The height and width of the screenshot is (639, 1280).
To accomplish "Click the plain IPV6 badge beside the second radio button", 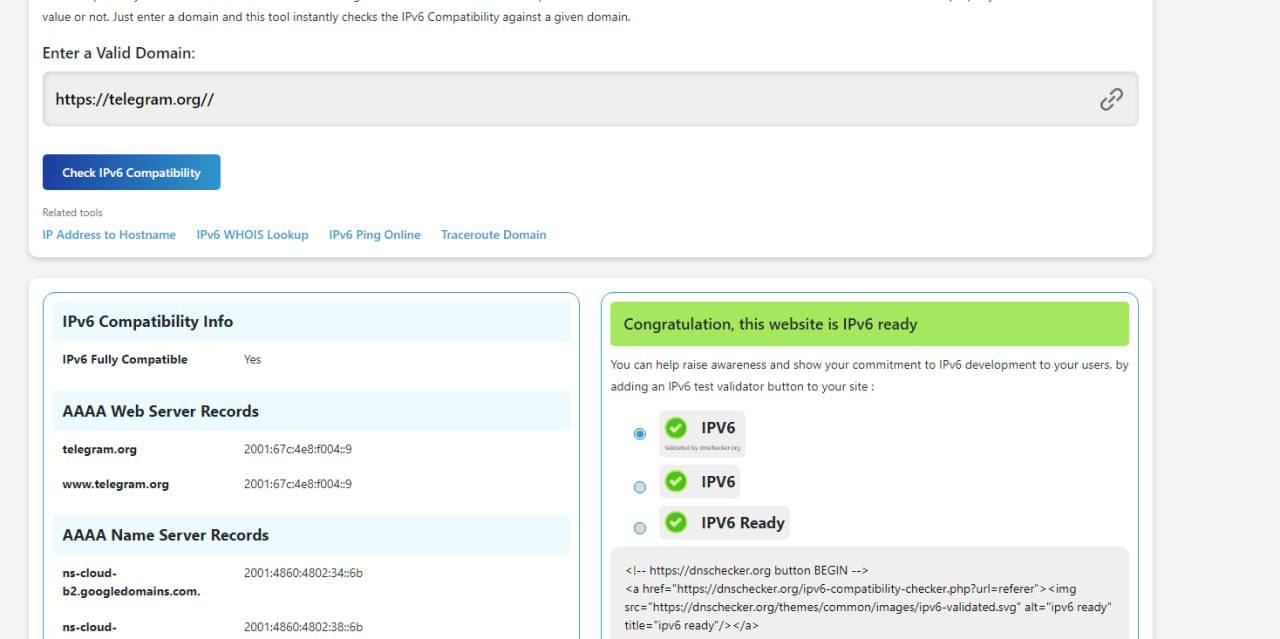I will click(x=700, y=481).
